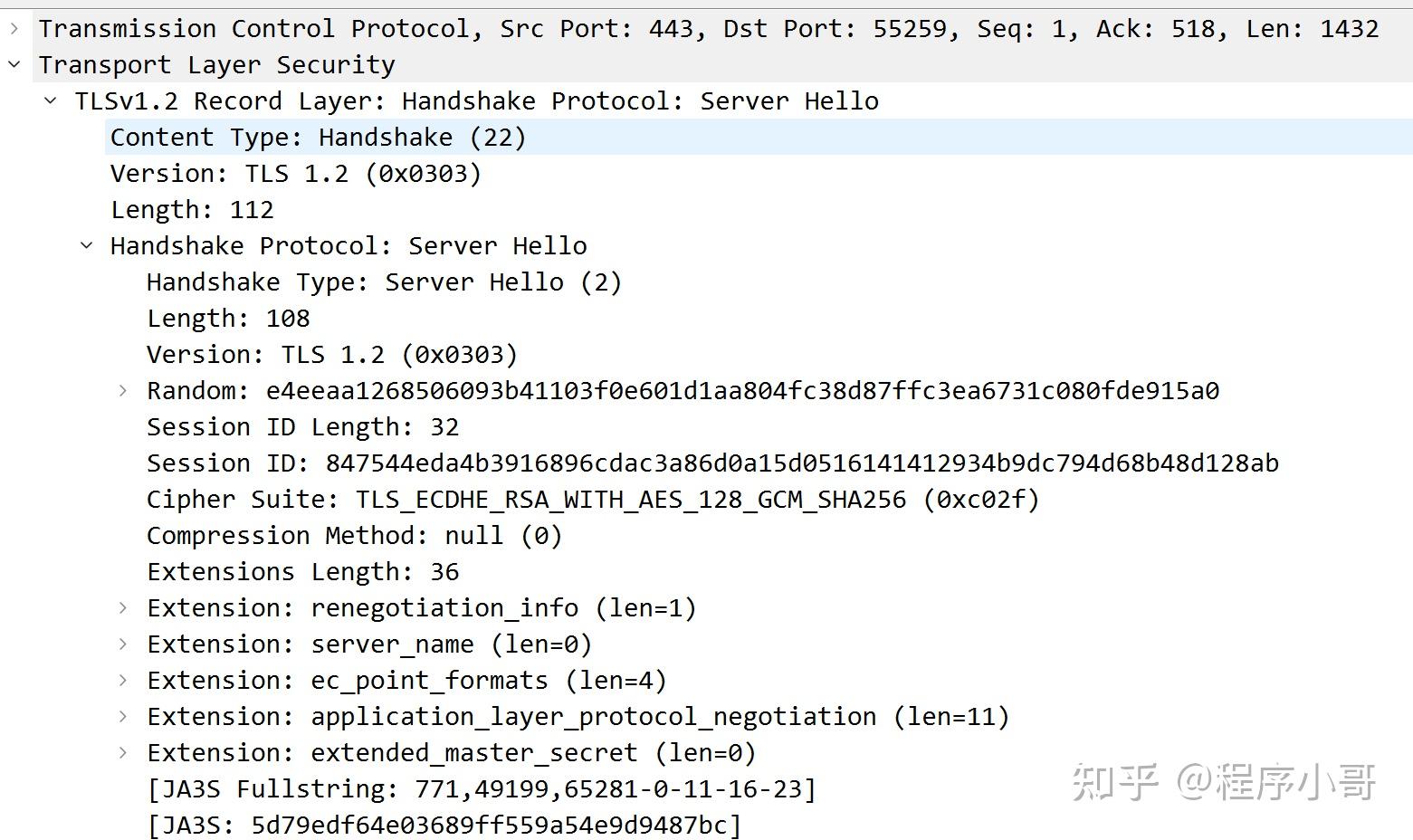
Task: Expand the extended_master_secret extension
Action: tap(123, 753)
